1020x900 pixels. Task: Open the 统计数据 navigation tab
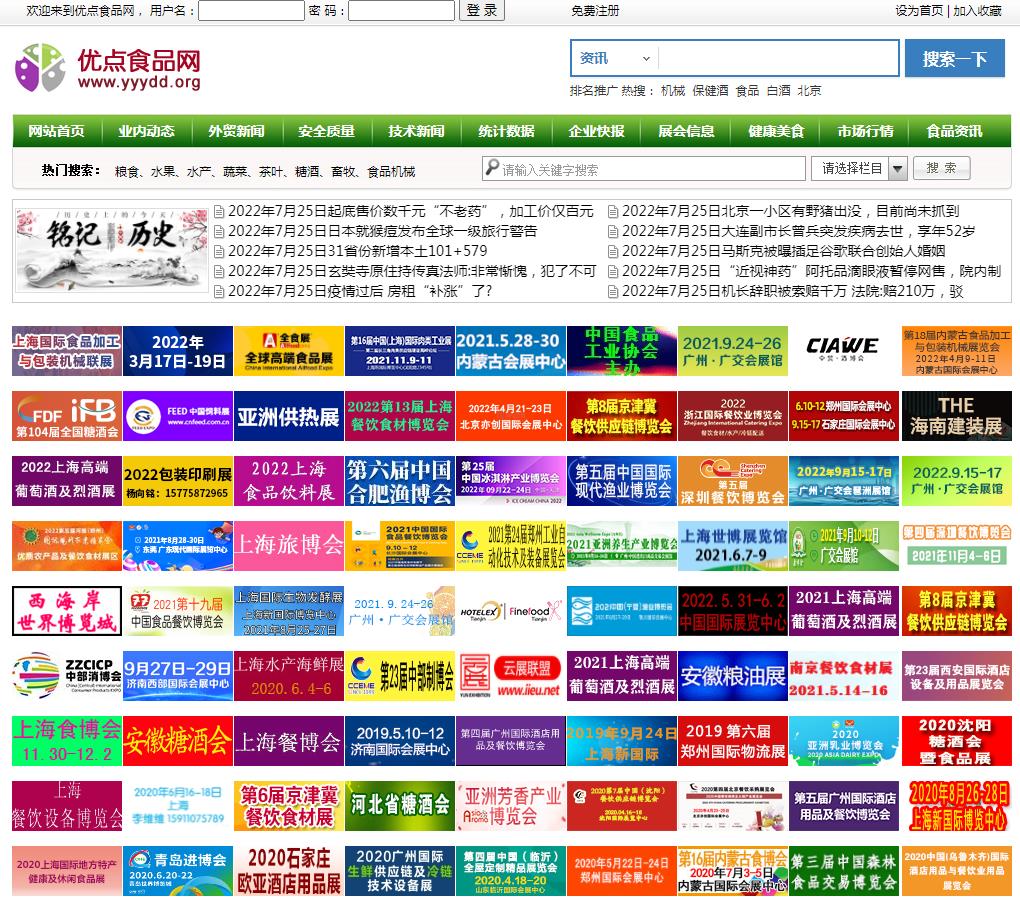pos(506,131)
